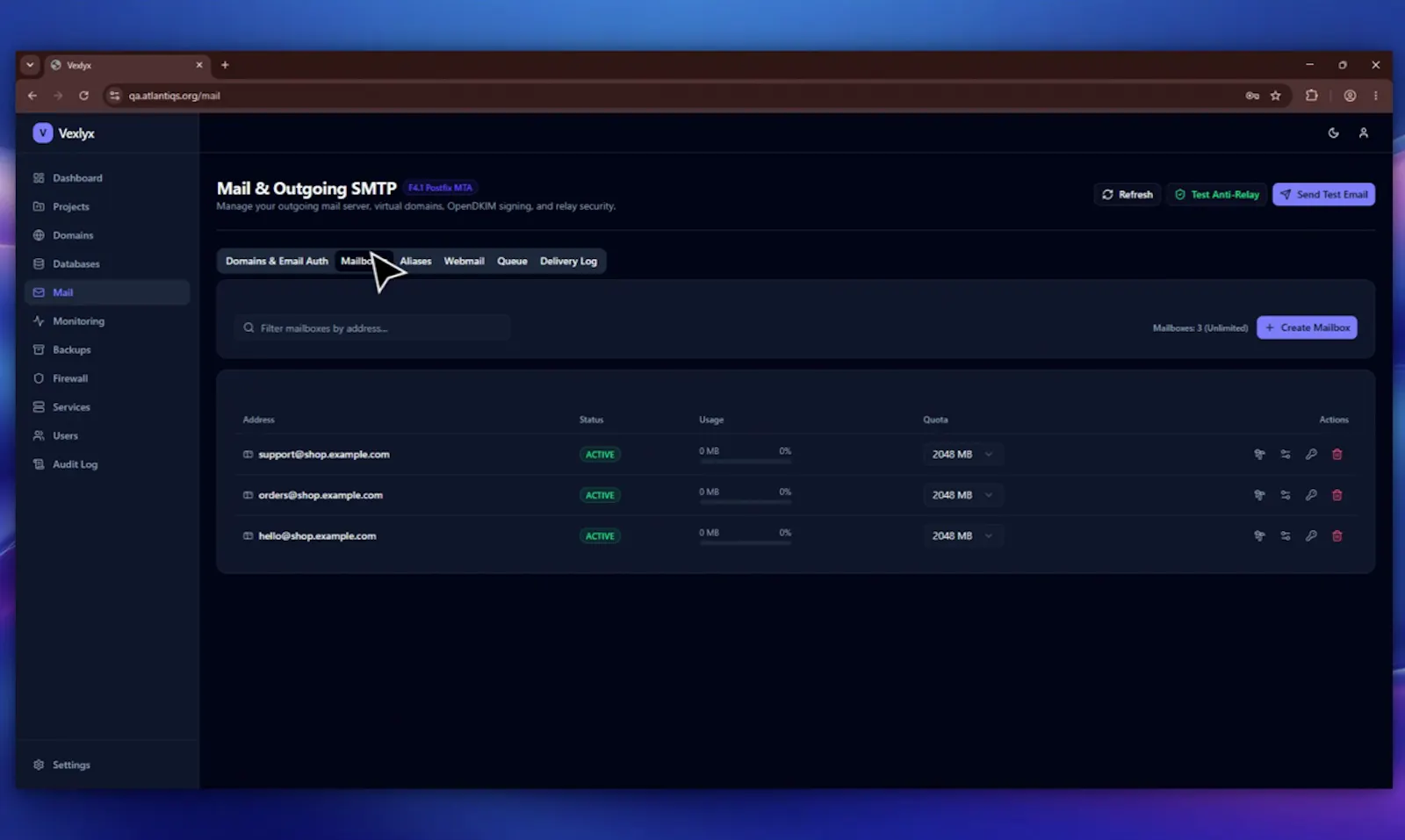Open quota dropdown for hello@shop.example.com
Viewport: 1405px width, 840px height.
[962, 536]
